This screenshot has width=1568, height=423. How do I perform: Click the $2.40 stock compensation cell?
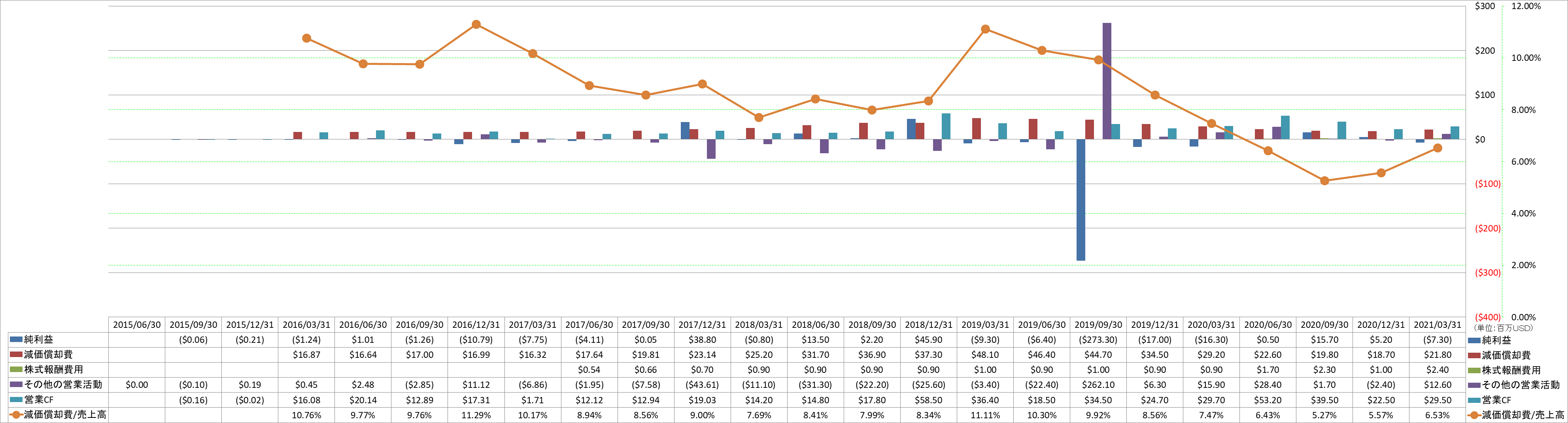click(1438, 370)
